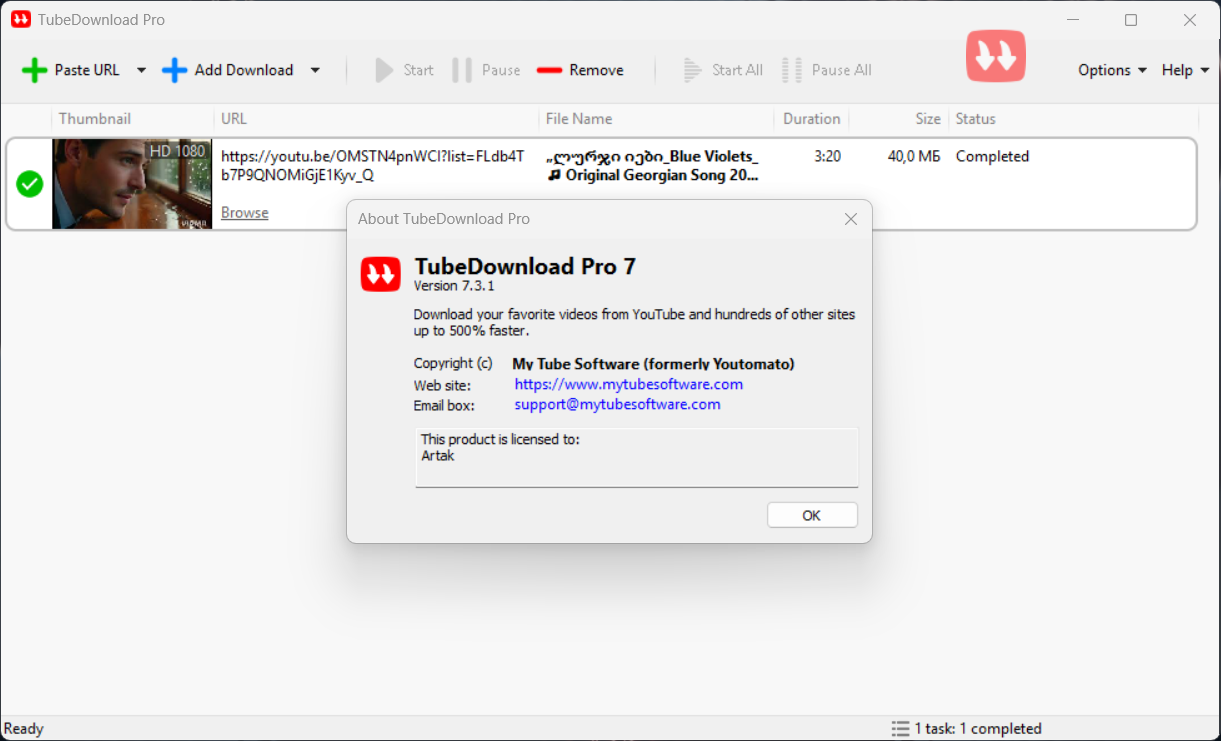Click the Blue Violets file name
This screenshot has height=741, width=1221.
[652, 166]
